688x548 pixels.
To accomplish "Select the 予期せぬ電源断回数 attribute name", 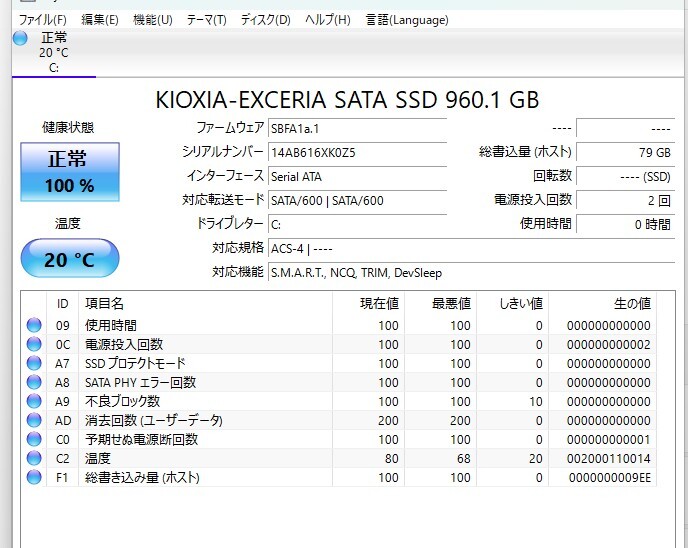I will coord(141,439).
